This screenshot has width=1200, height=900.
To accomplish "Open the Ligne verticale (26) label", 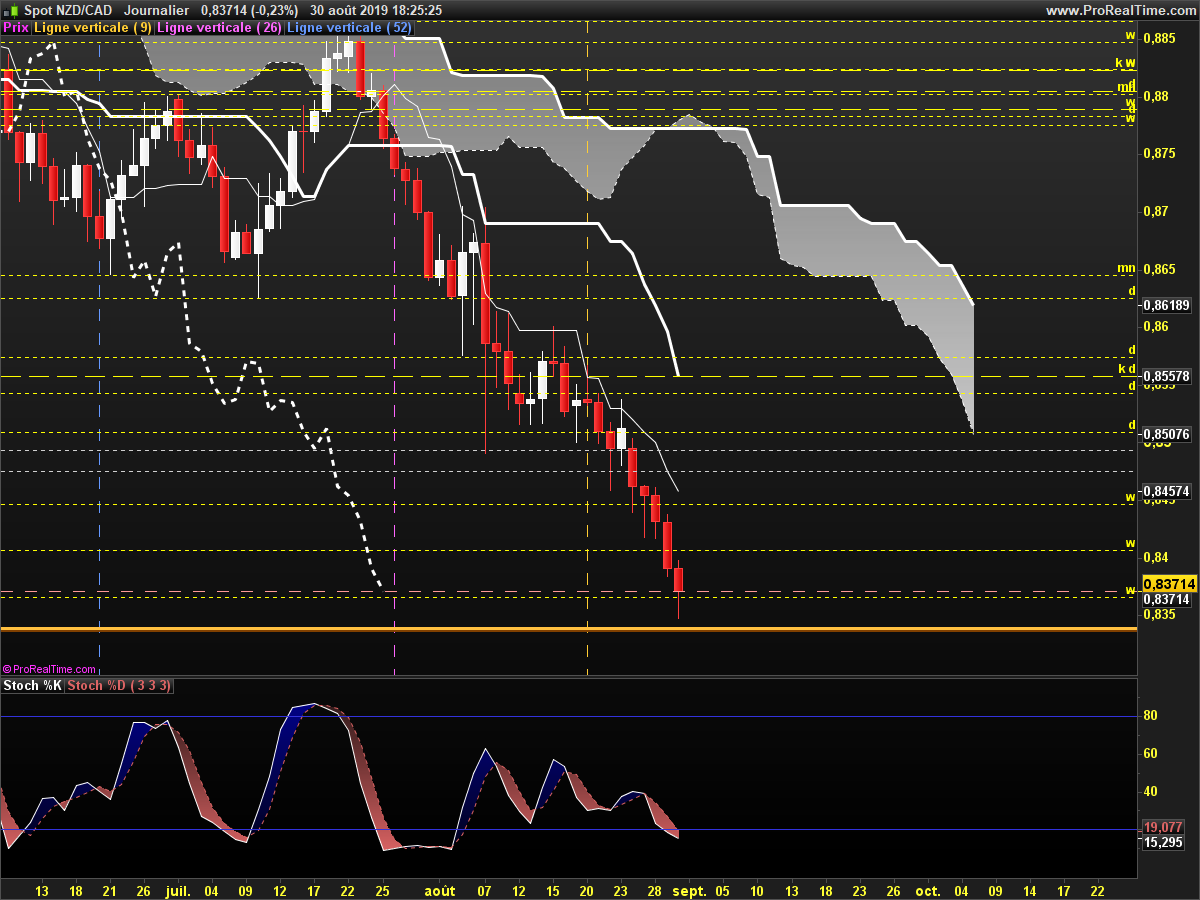I will click(219, 28).
